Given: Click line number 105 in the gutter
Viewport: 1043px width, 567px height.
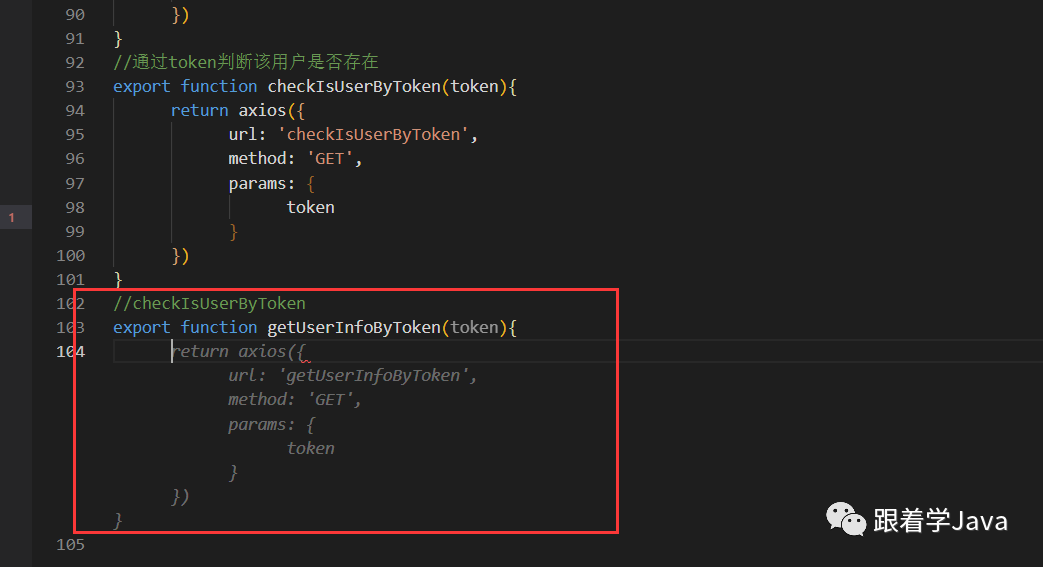Looking at the screenshot, I should (x=71, y=544).
